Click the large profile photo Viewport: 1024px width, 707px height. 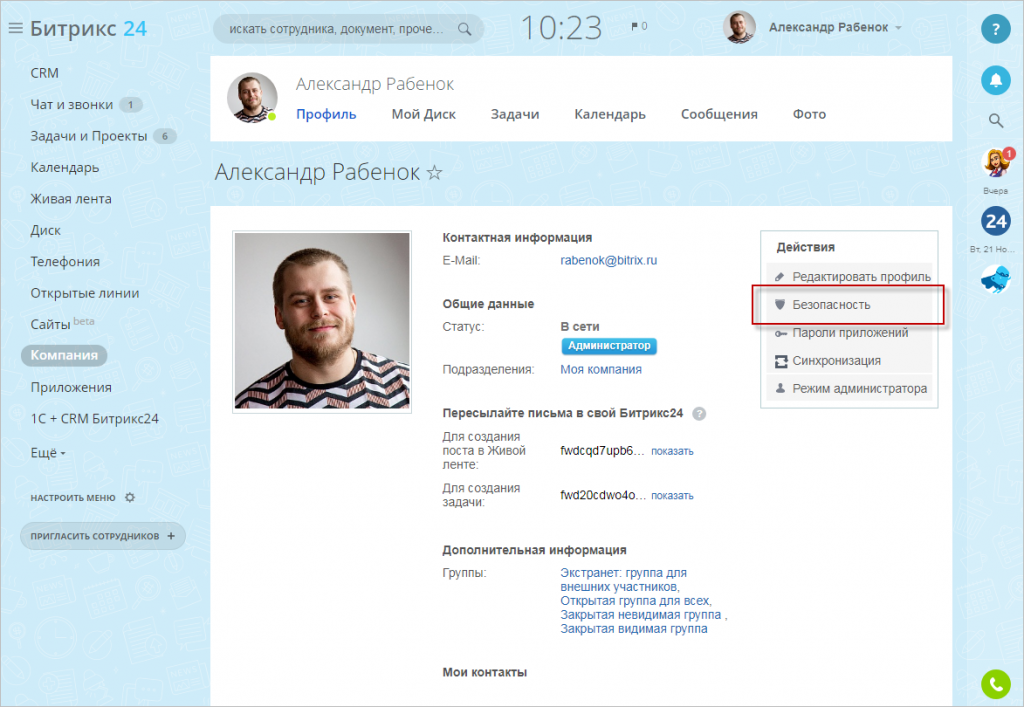pos(322,321)
